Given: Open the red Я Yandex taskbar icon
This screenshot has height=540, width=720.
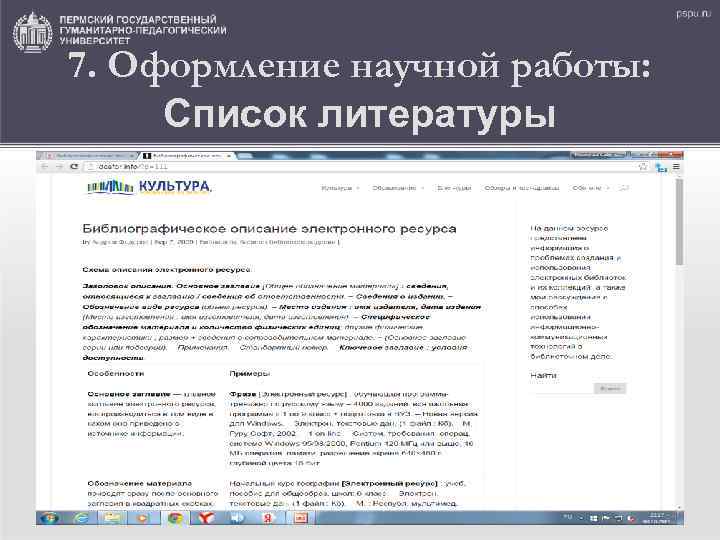Looking at the screenshot, I should click(269, 518).
